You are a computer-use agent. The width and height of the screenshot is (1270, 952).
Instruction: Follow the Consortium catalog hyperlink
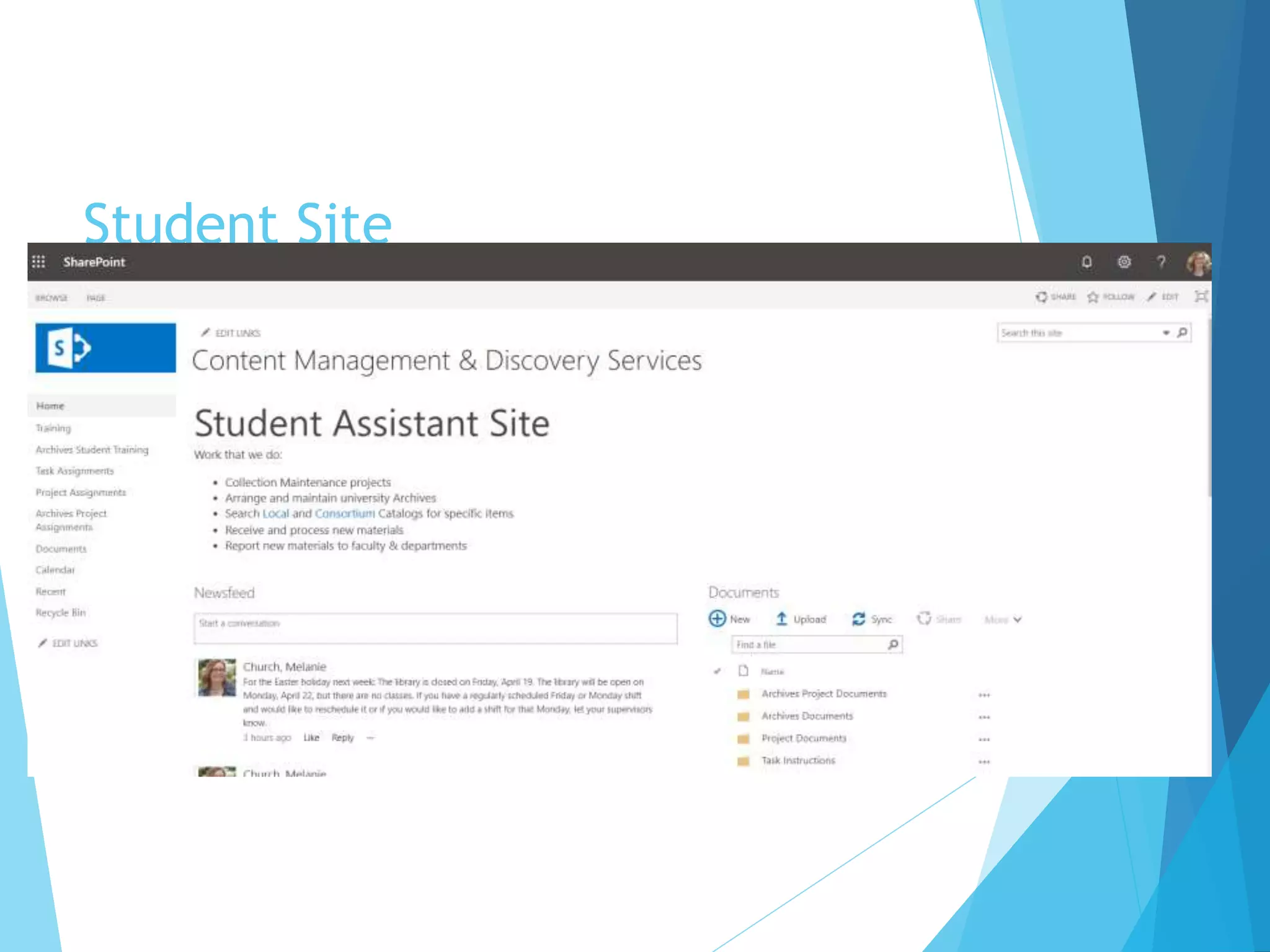[345, 514]
